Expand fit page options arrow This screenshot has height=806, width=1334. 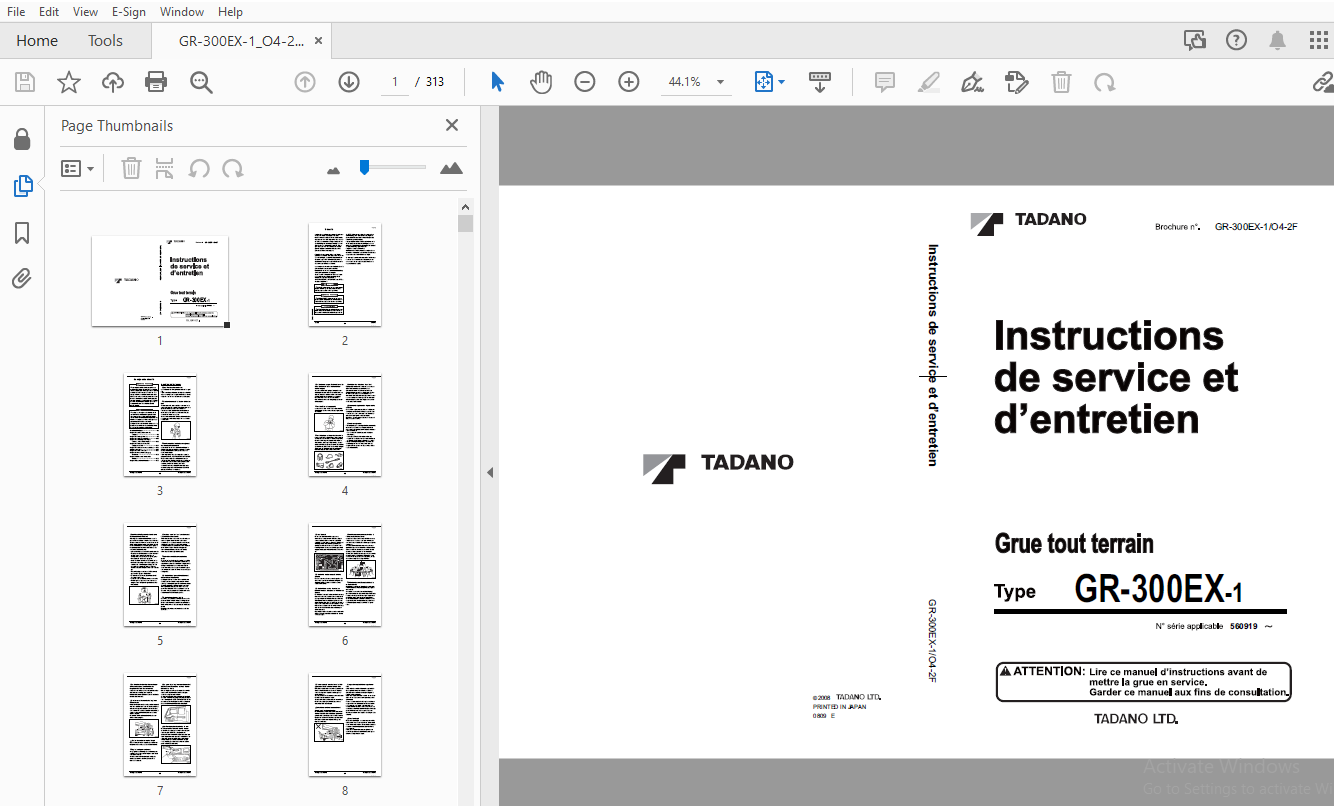[782, 82]
